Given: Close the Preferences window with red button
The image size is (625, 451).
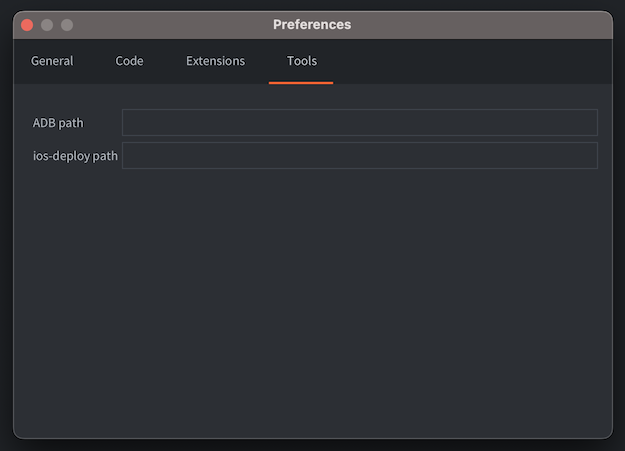Looking at the screenshot, I should (27, 25).
